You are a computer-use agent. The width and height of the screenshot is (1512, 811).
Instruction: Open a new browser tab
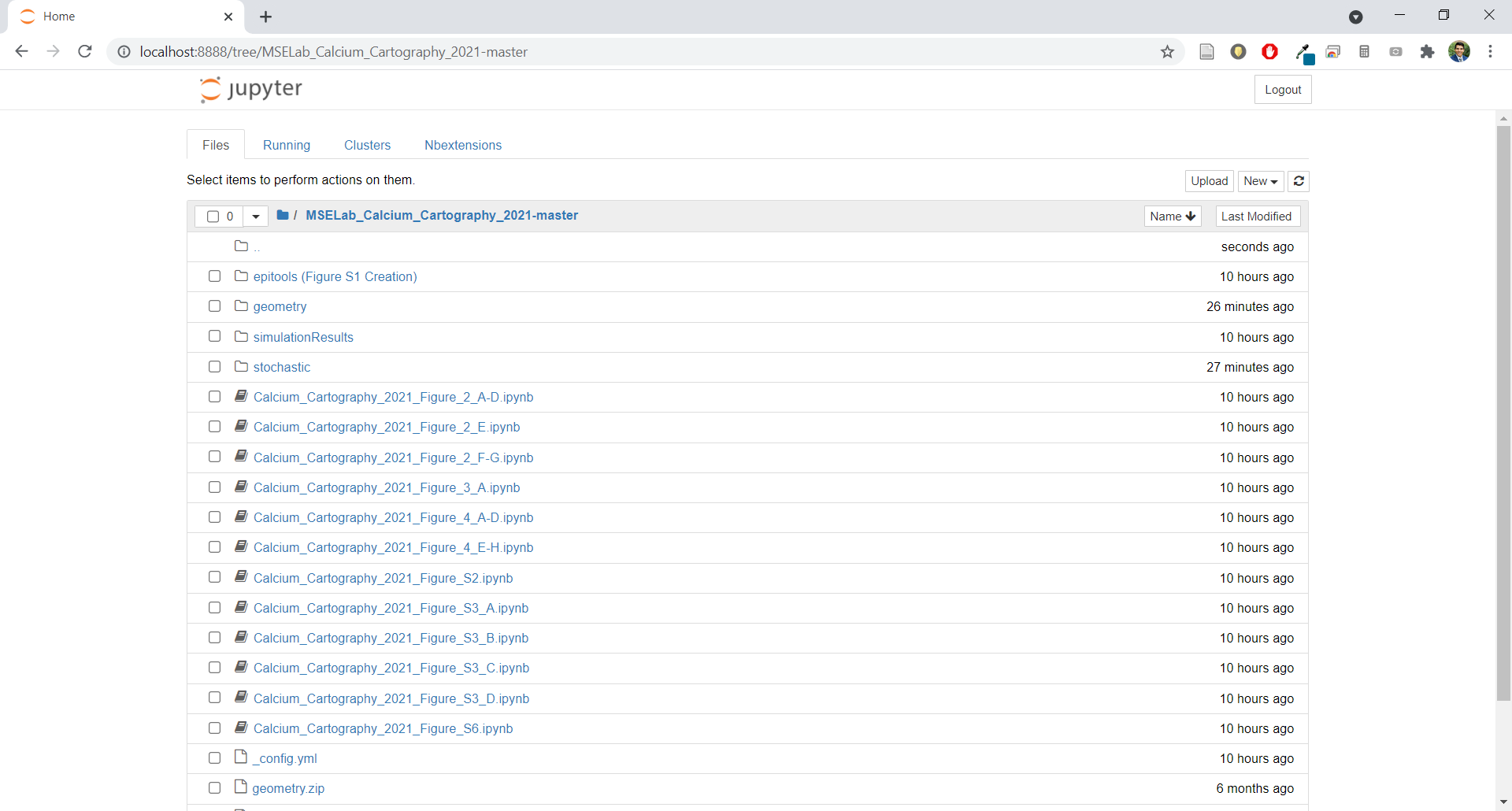[x=266, y=17]
